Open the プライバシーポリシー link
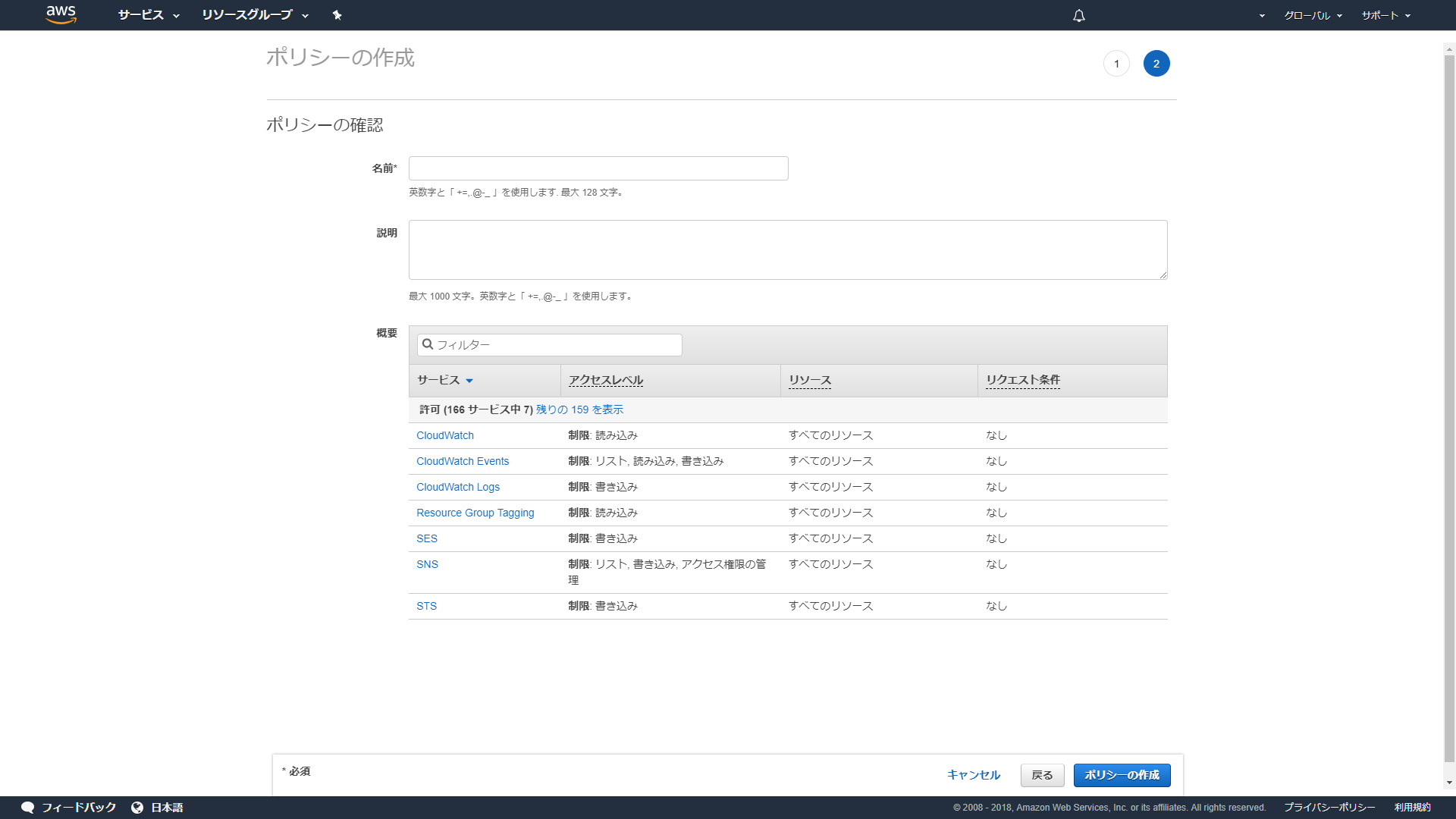 coord(1329,808)
